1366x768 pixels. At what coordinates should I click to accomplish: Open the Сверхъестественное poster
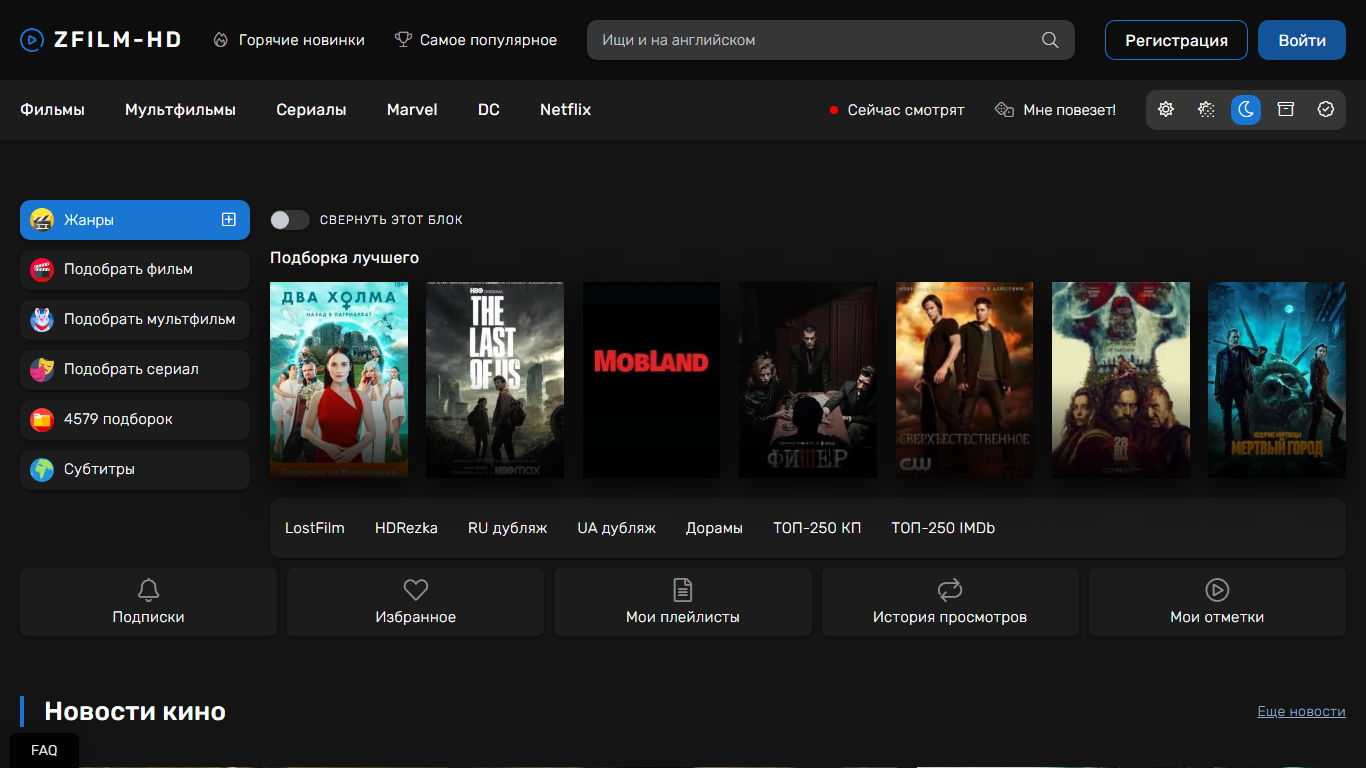point(964,380)
